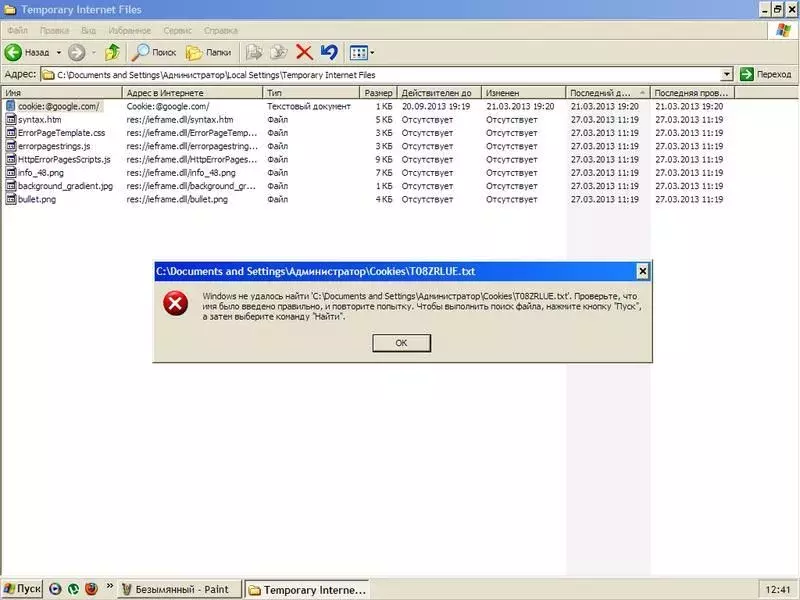Click the red Delete X toolbar icon

[x=304, y=52]
